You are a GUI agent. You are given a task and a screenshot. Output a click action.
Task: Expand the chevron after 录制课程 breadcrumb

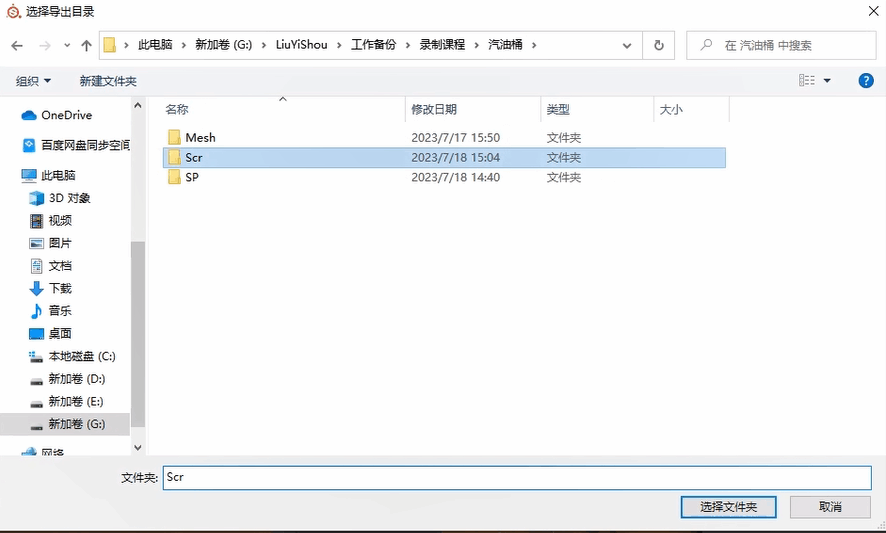click(x=476, y=45)
